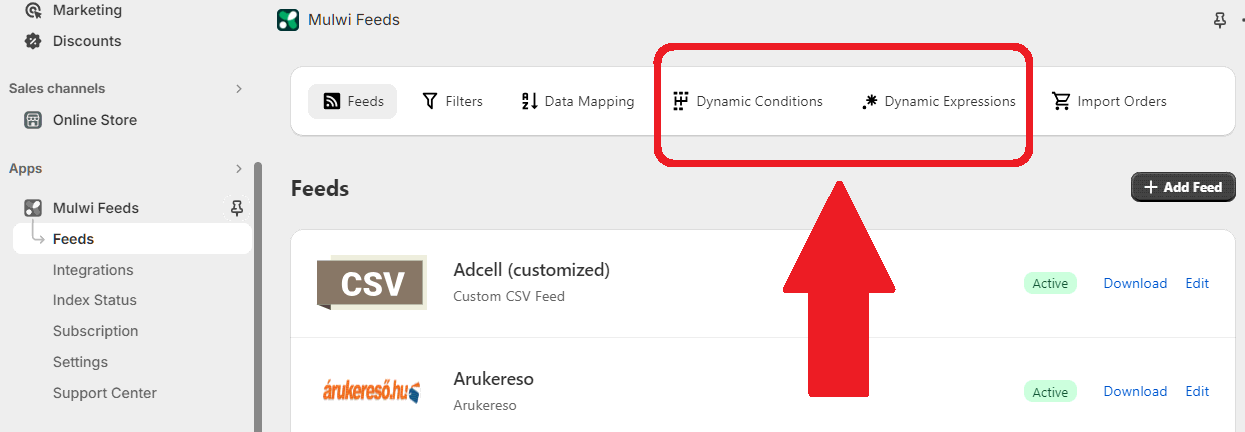Click the Mulwi Feeds app icon in sidebar

(33, 208)
